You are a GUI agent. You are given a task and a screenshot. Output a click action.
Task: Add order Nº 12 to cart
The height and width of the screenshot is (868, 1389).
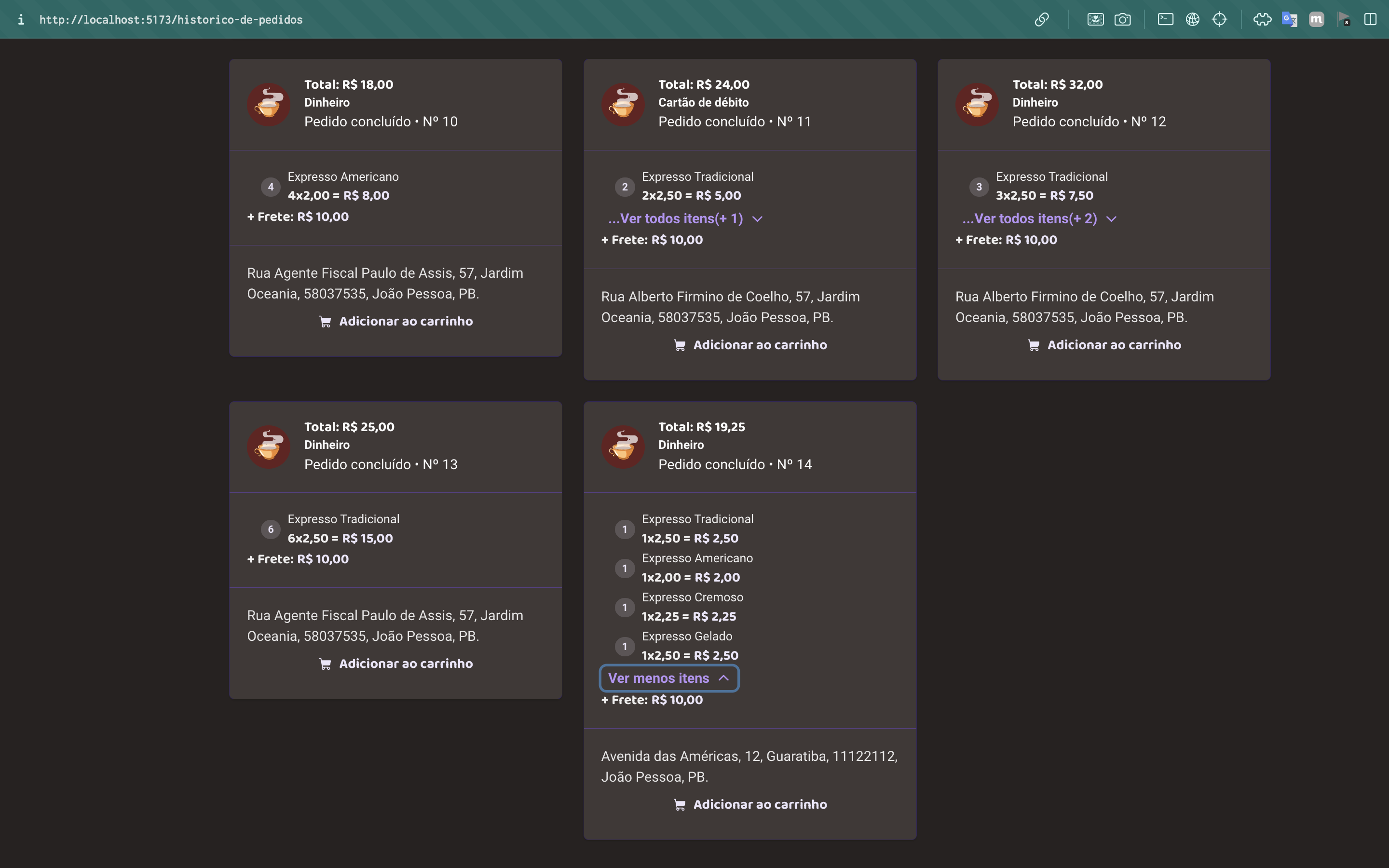pos(1104,345)
